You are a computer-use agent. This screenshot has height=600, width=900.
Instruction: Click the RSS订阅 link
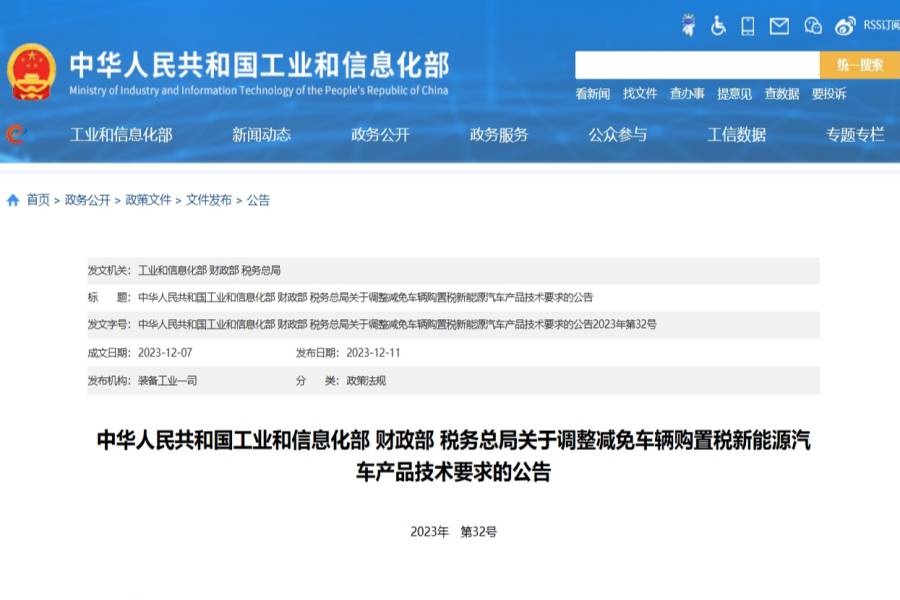point(882,25)
